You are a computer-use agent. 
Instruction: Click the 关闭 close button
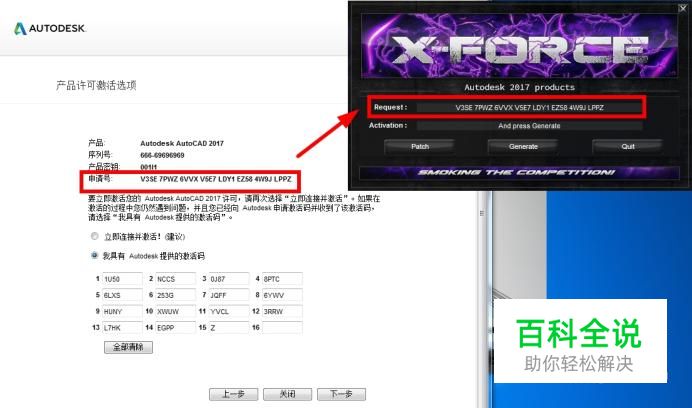coord(287,394)
